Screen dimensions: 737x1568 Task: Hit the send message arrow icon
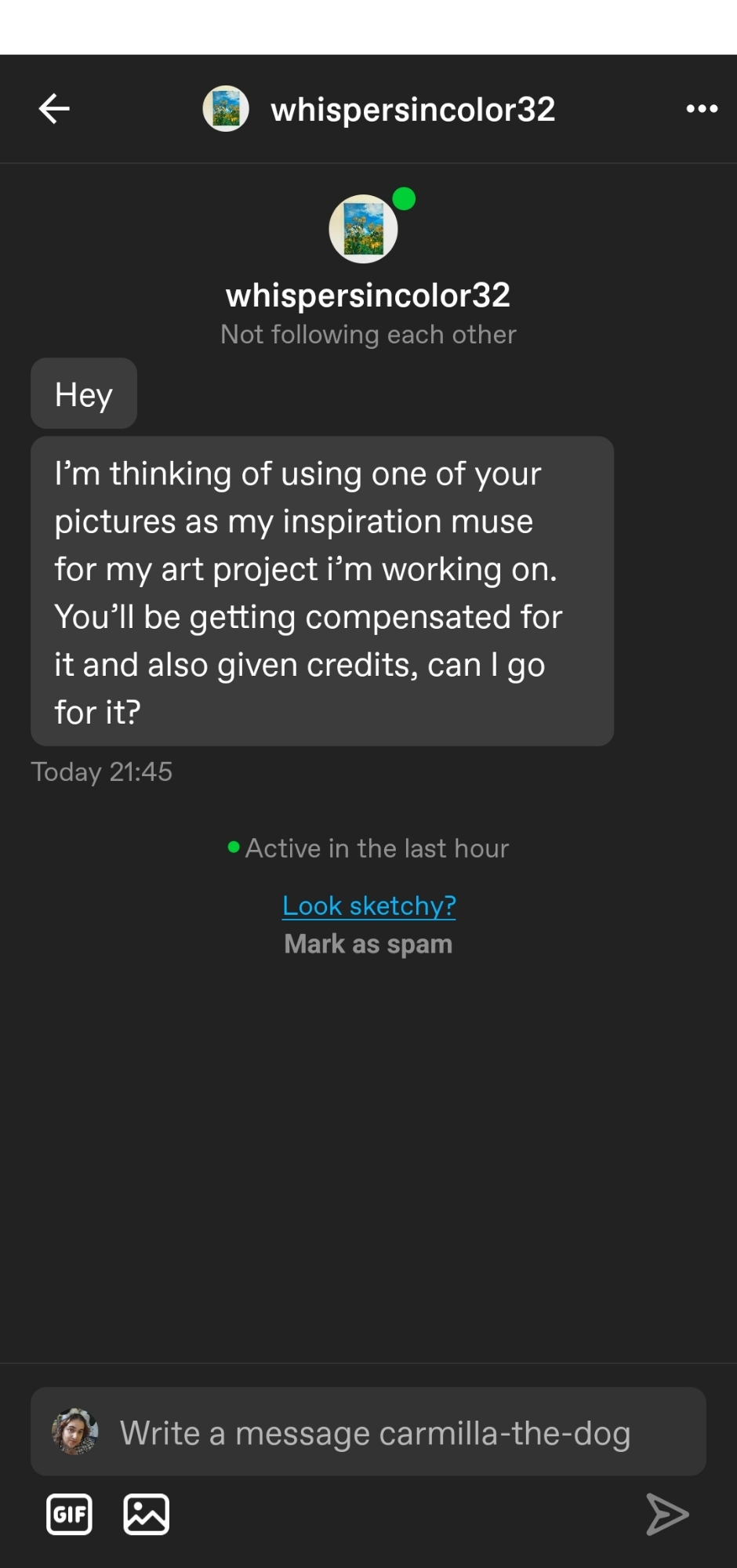coord(667,1514)
